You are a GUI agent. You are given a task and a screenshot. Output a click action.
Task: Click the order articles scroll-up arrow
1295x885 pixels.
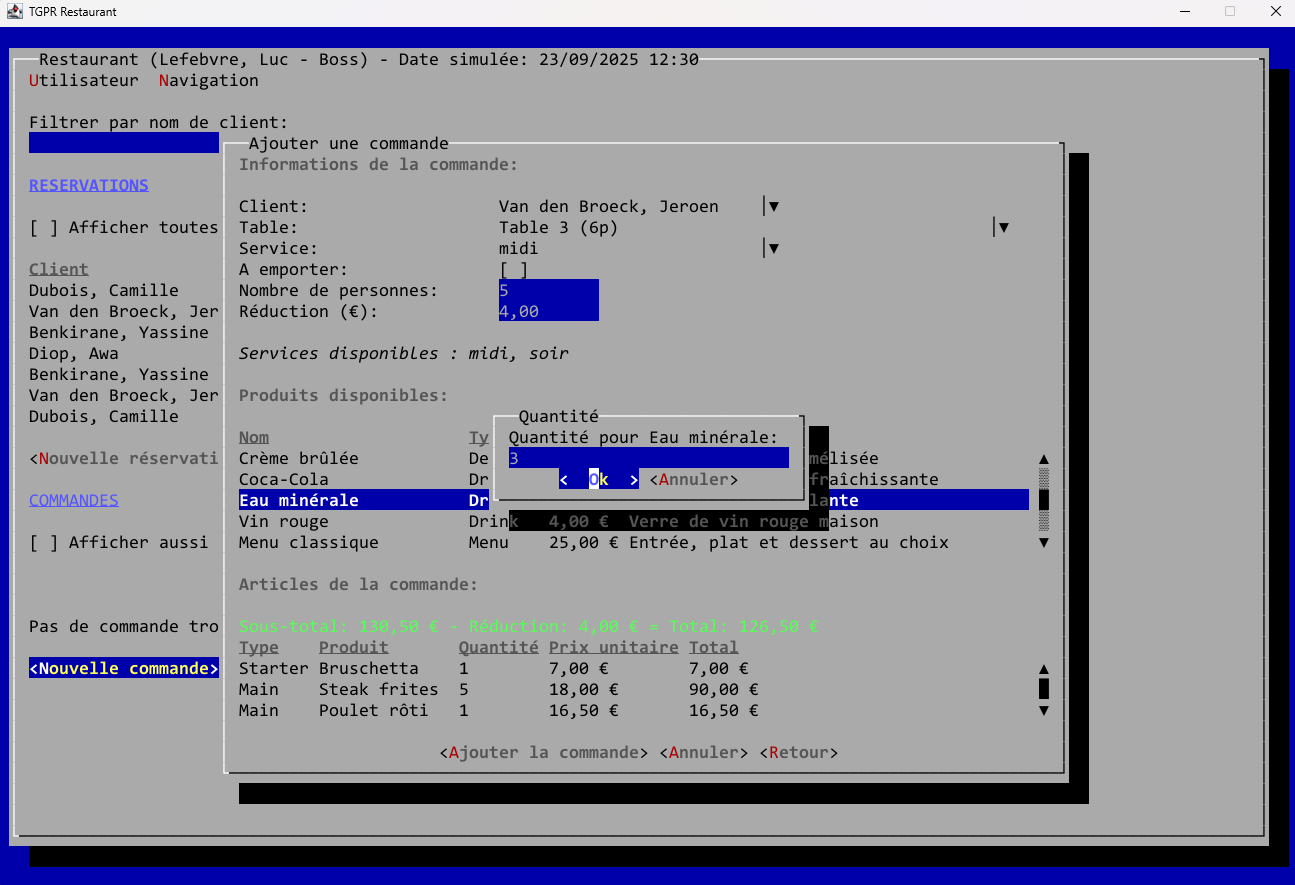pos(1044,668)
